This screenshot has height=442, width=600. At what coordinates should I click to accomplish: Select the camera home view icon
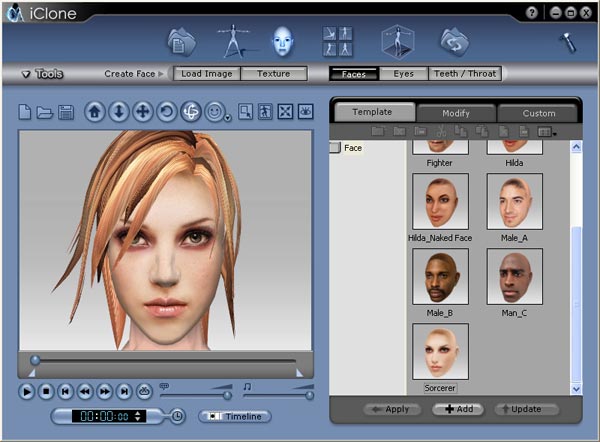94,112
